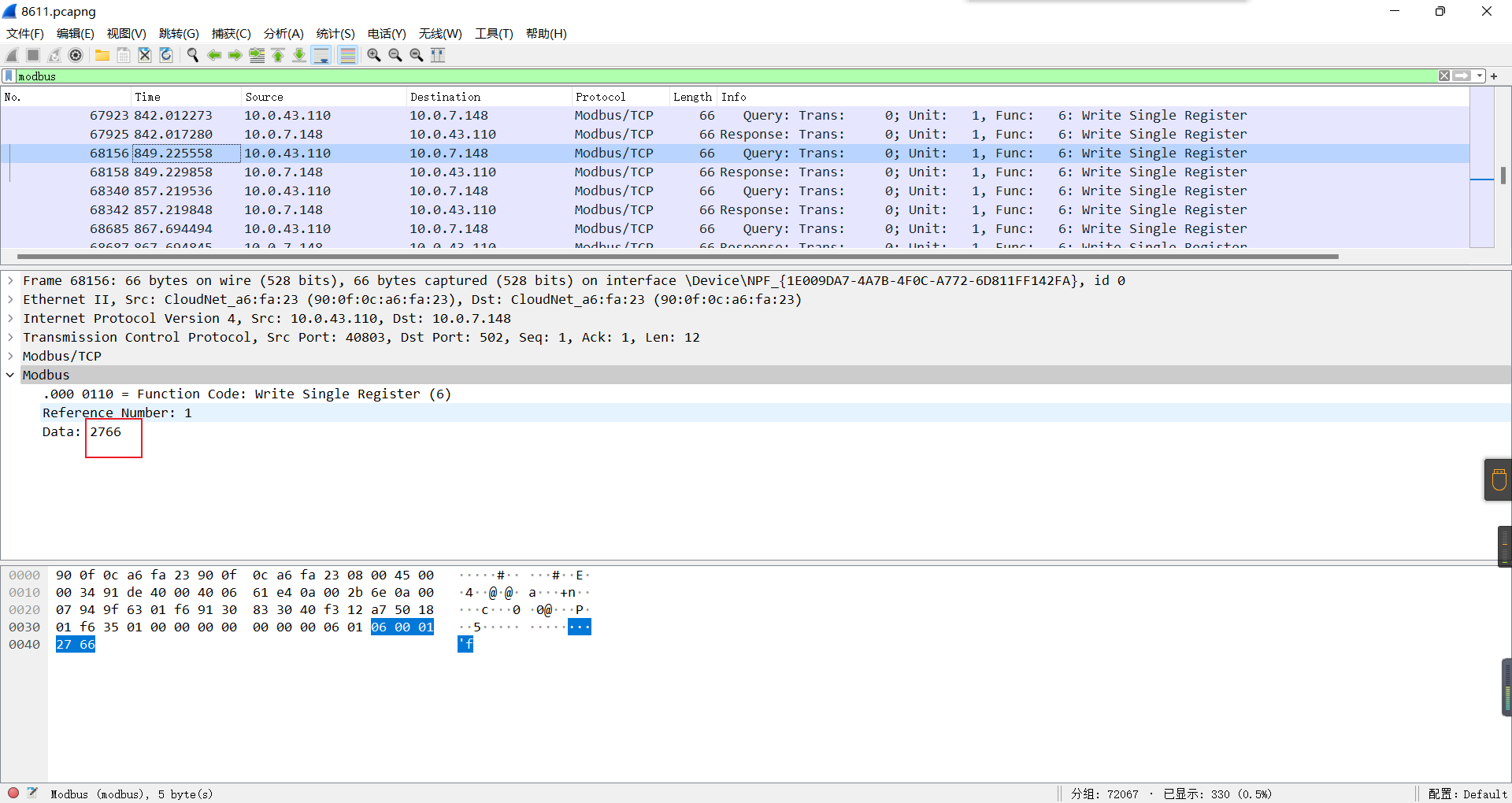
Task: Select Reference Number: 1 field
Action: point(117,413)
